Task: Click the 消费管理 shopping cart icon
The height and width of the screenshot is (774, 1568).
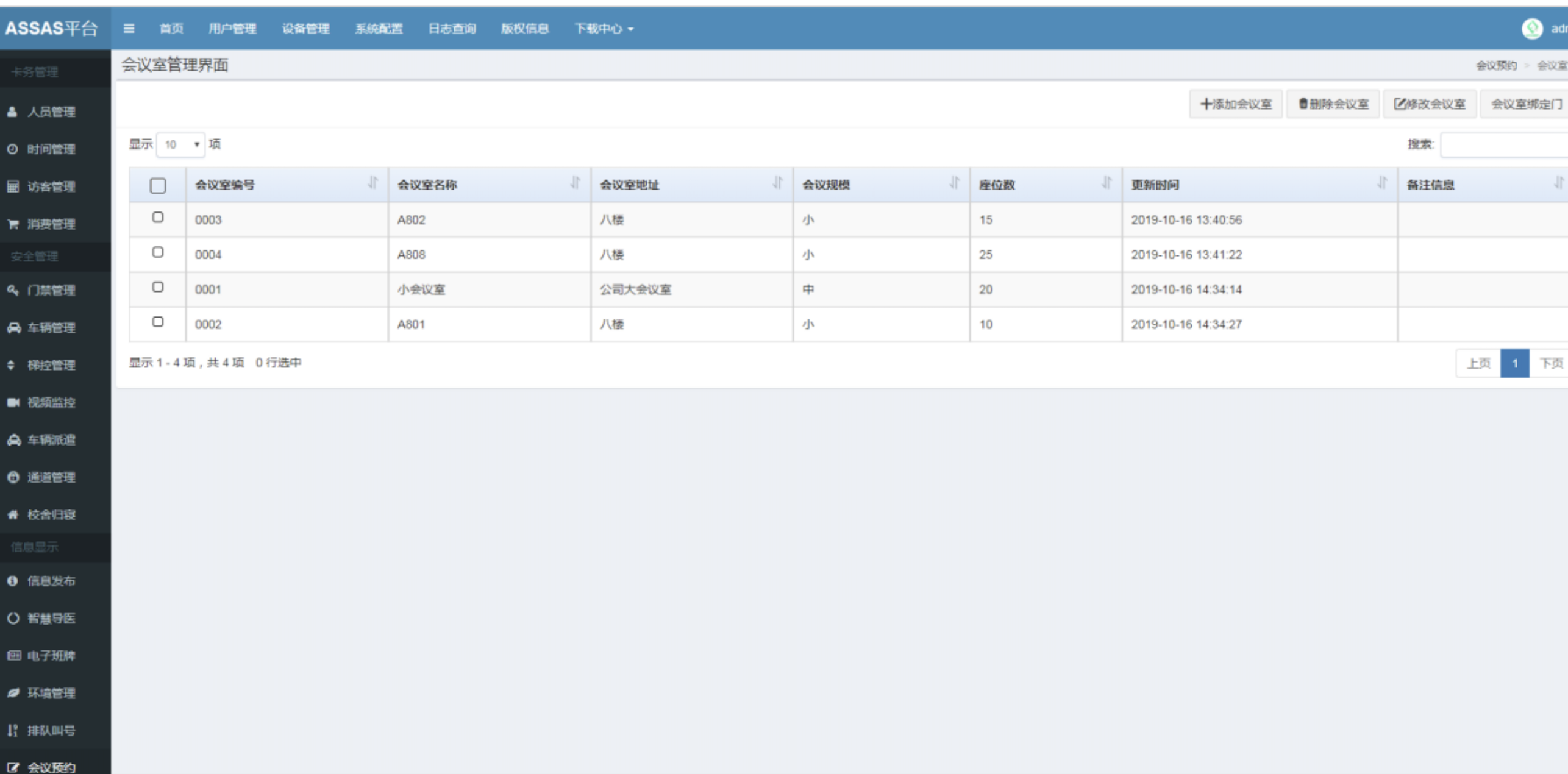Action: click(13, 224)
